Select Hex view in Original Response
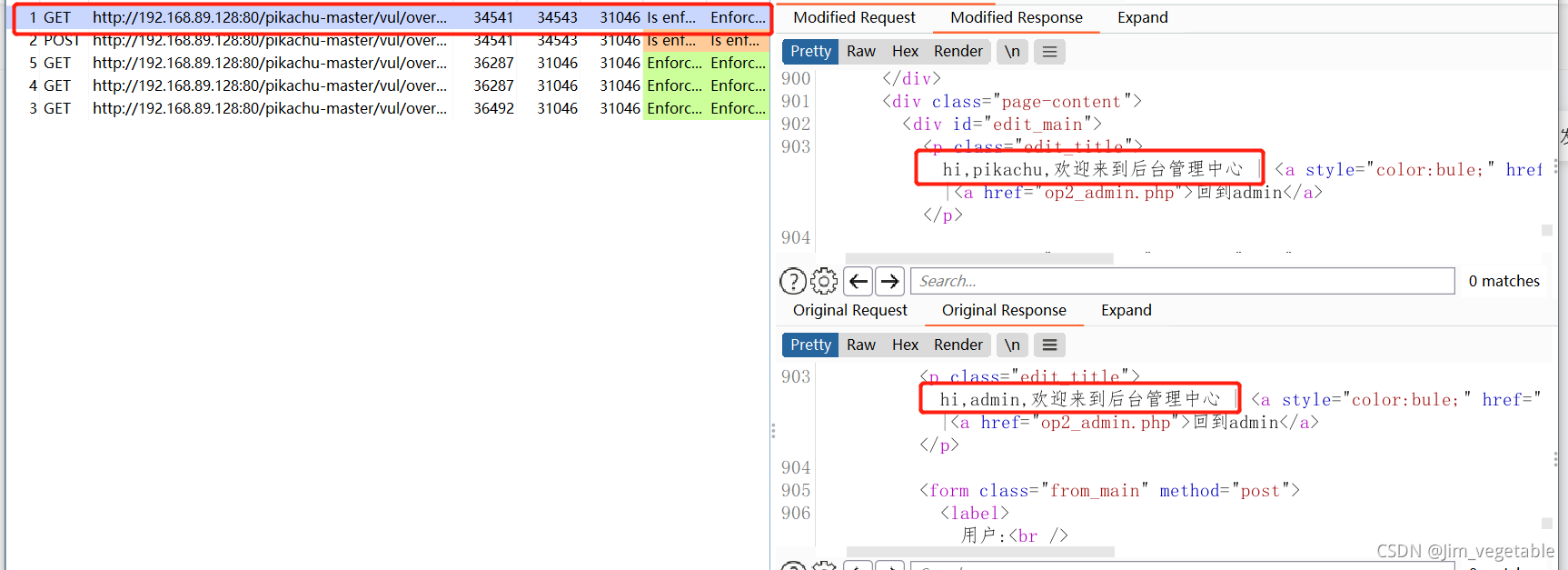 tap(905, 345)
